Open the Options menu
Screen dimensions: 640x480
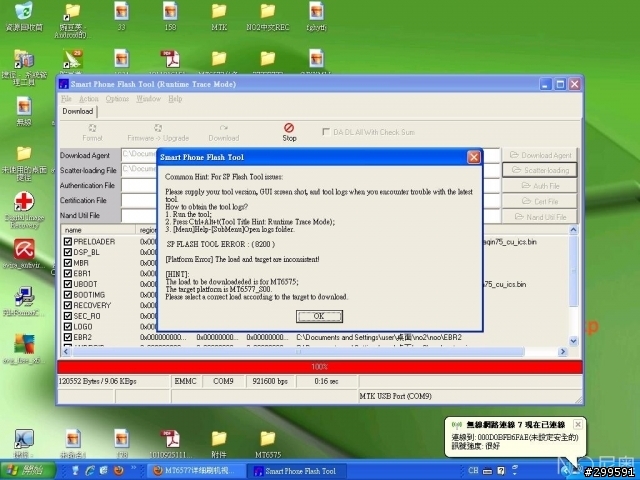click(117, 99)
